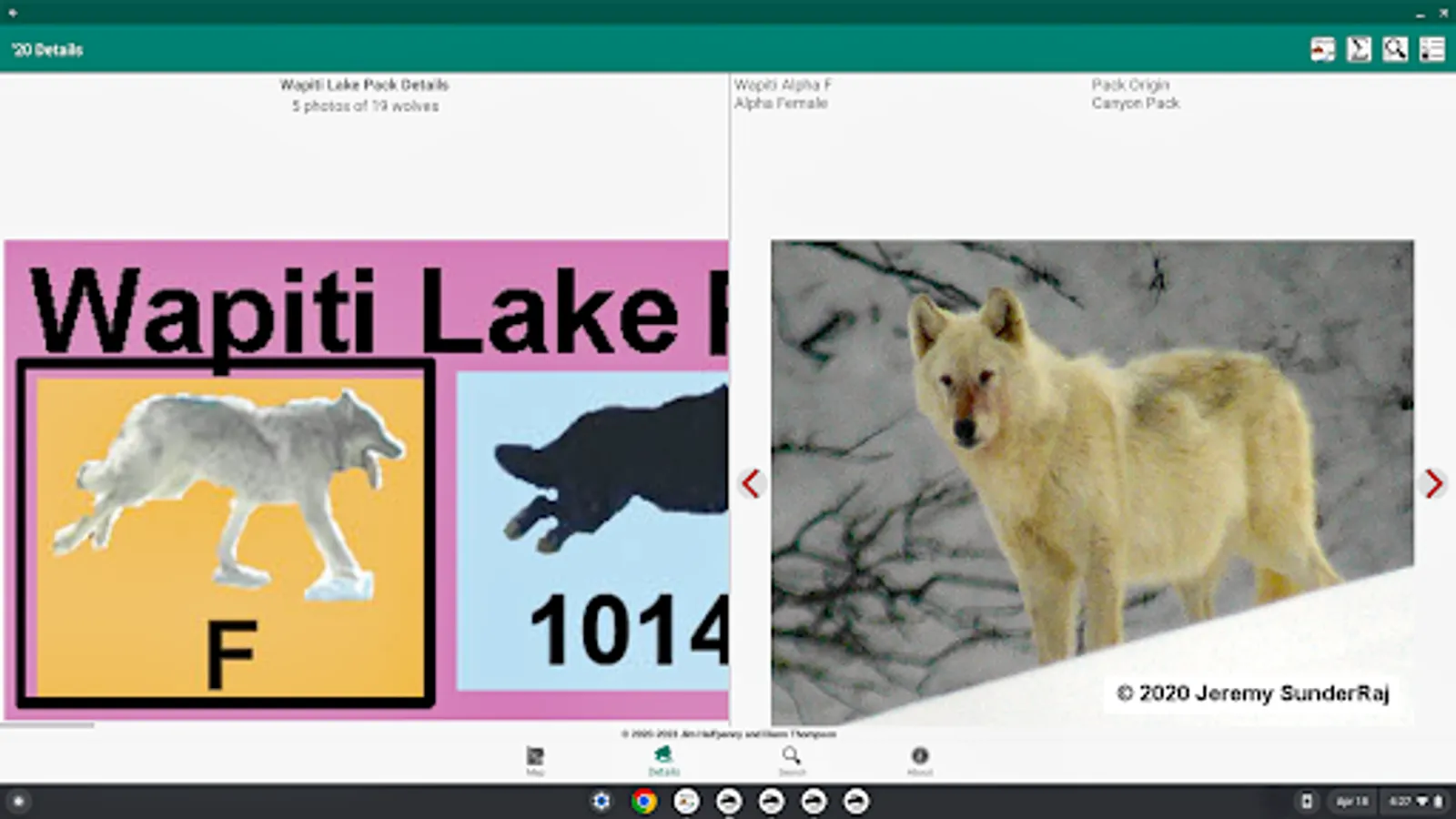Open the ChromeOS launcher button

click(18, 802)
